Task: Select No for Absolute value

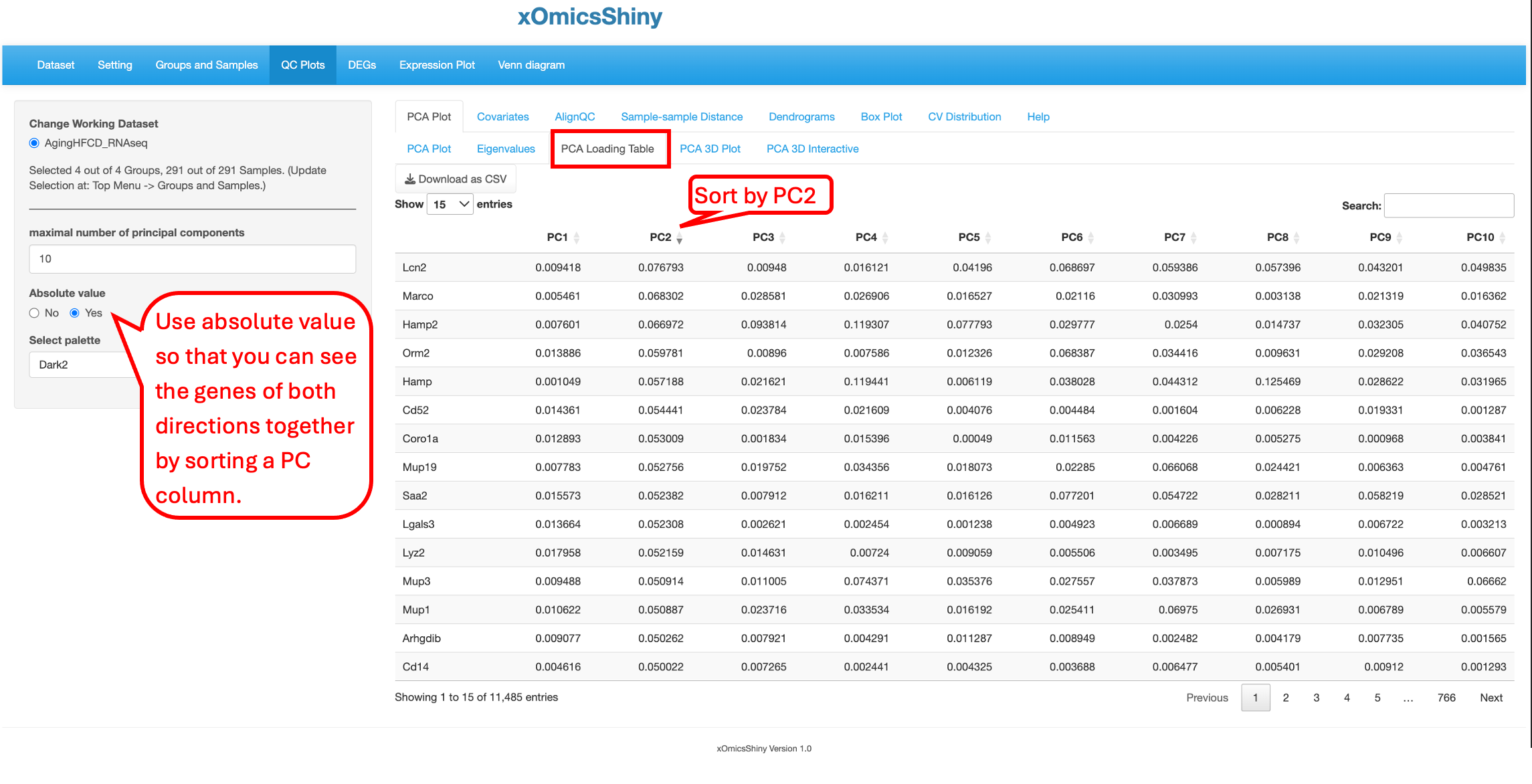Action: pyautogui.click(x=34, y=313)
